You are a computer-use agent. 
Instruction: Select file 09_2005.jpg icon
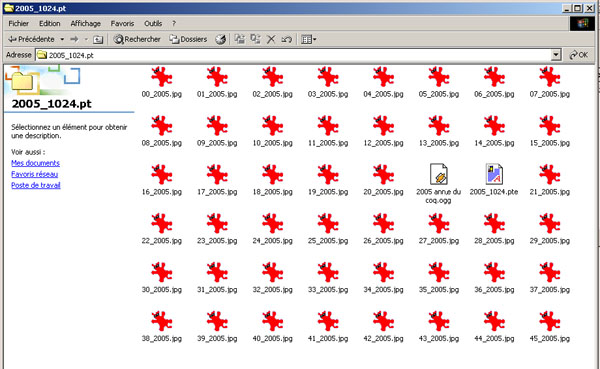point(217,125)
